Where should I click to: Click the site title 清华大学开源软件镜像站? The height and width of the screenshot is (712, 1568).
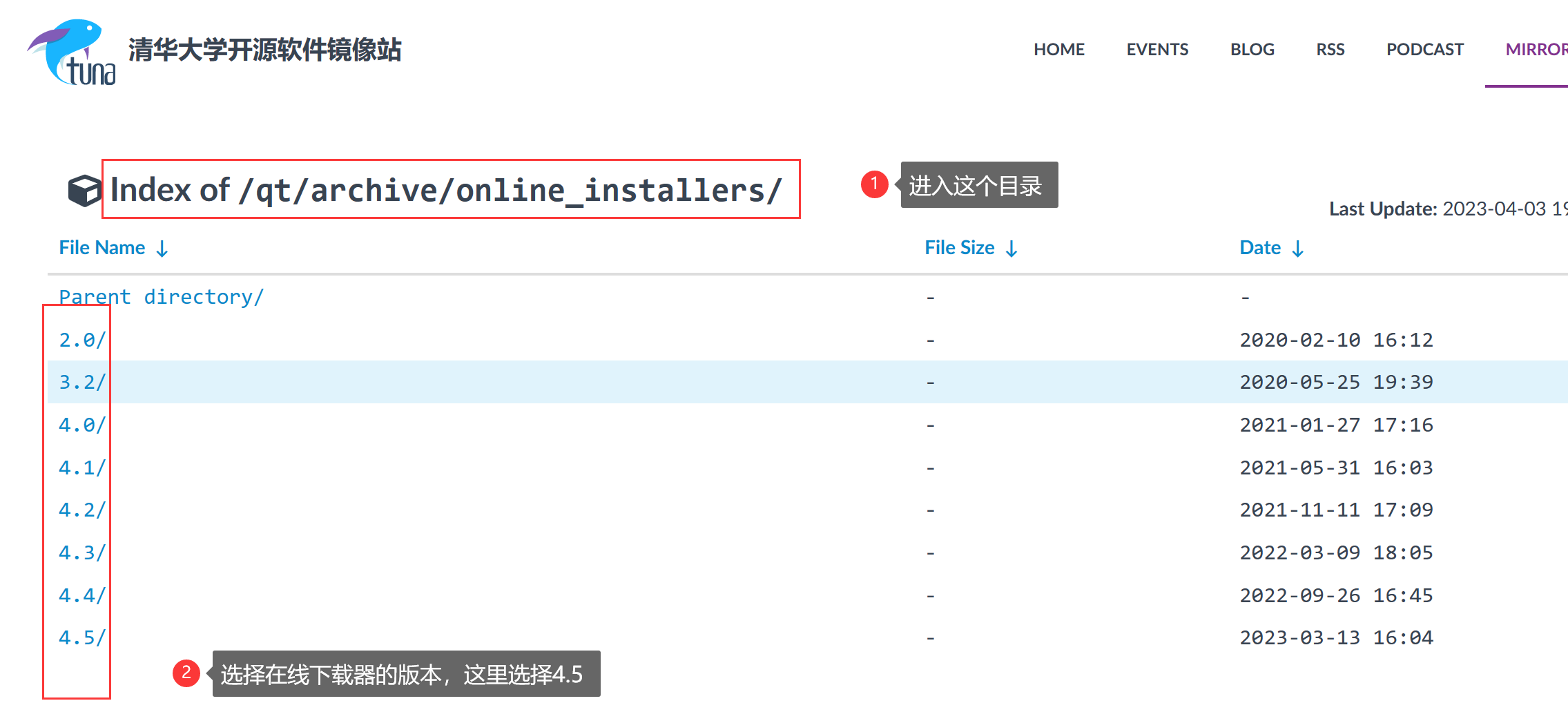pyautogui.click(x=264, y=50)
